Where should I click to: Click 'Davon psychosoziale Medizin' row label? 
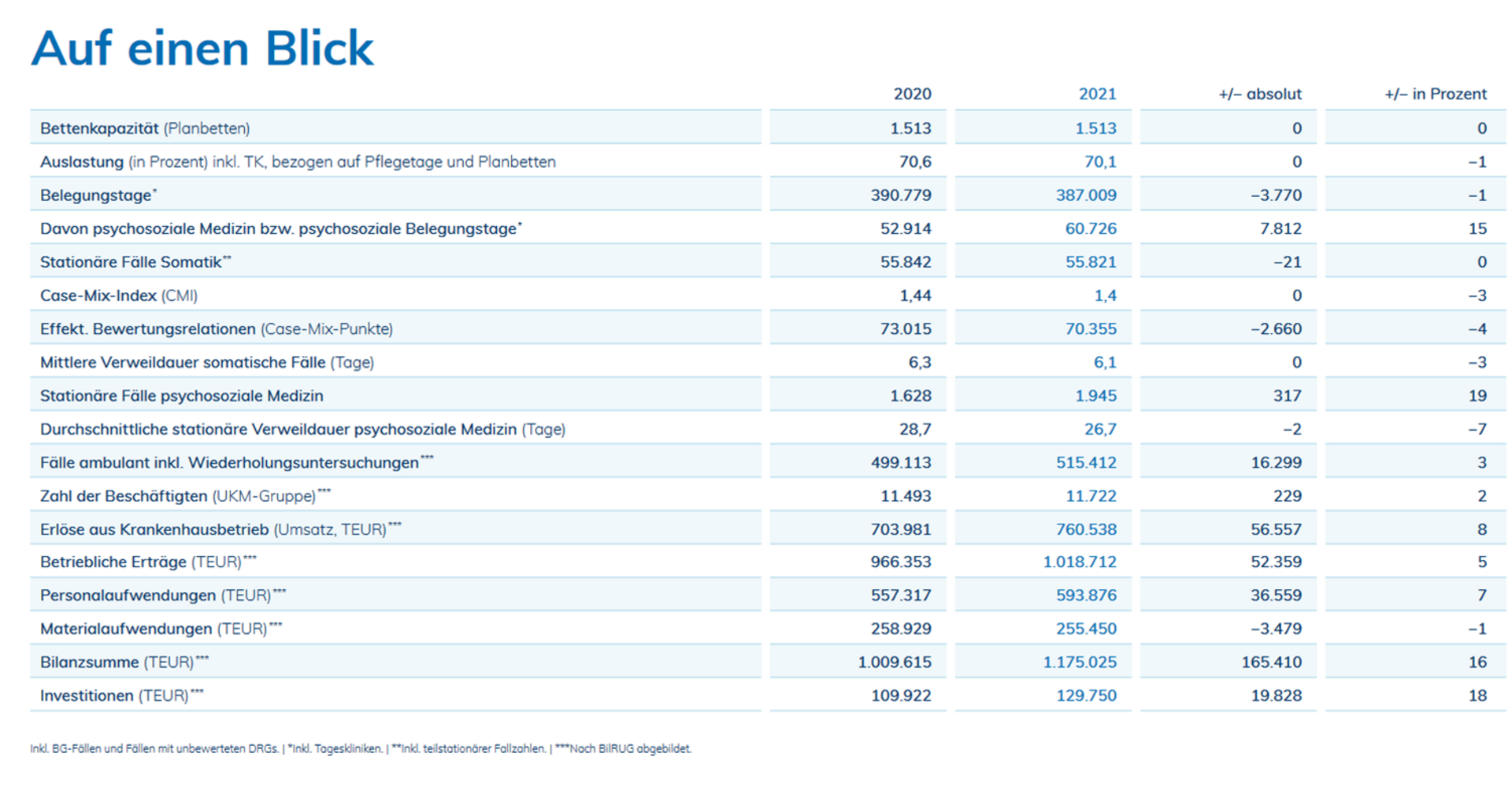point(281,228)
